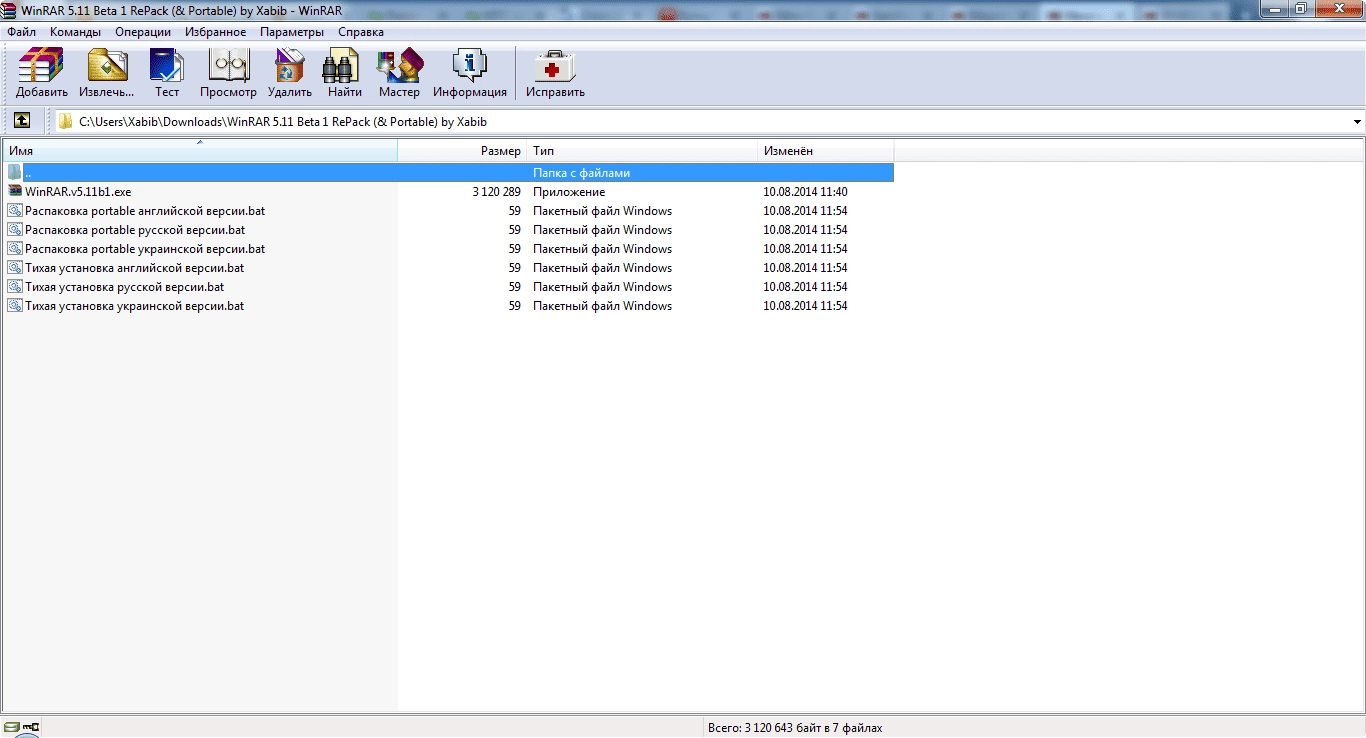Click the folder icon in address bar

click(66, 122)
